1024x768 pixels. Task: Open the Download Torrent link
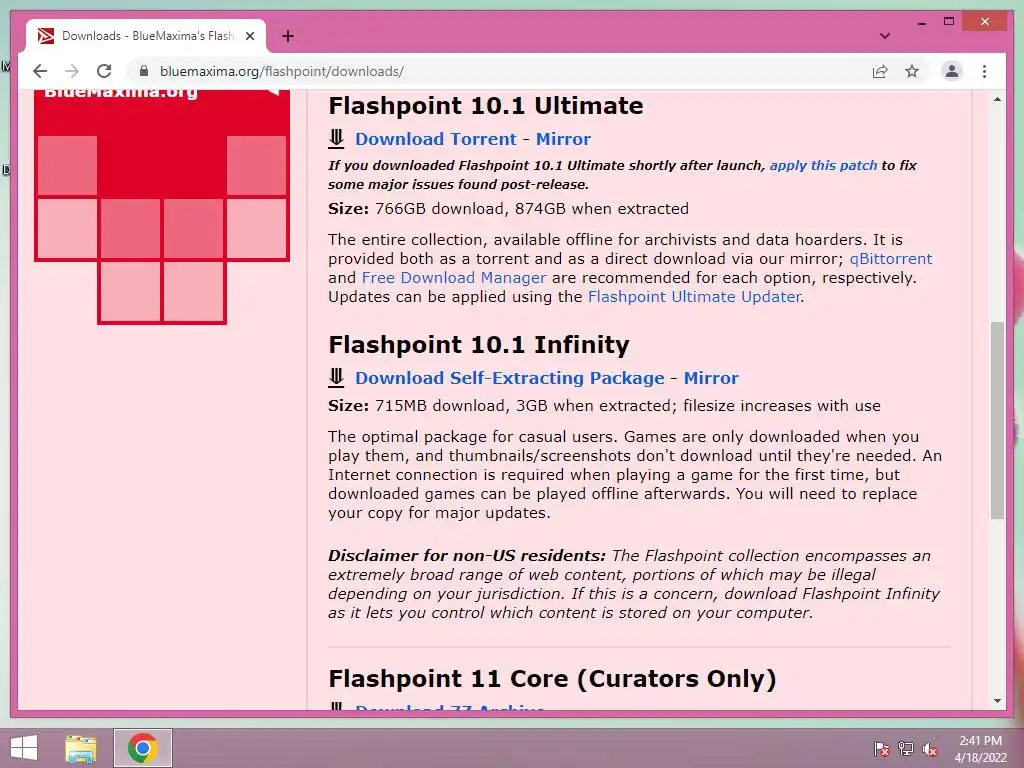pos(436,139)
